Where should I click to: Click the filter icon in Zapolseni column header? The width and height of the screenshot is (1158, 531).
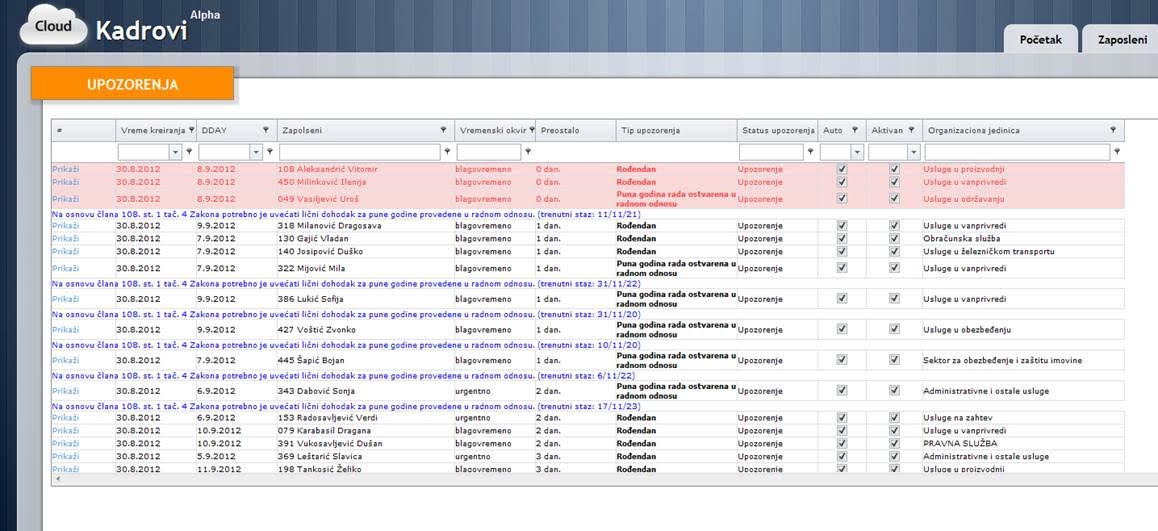(x=443, y=130)
